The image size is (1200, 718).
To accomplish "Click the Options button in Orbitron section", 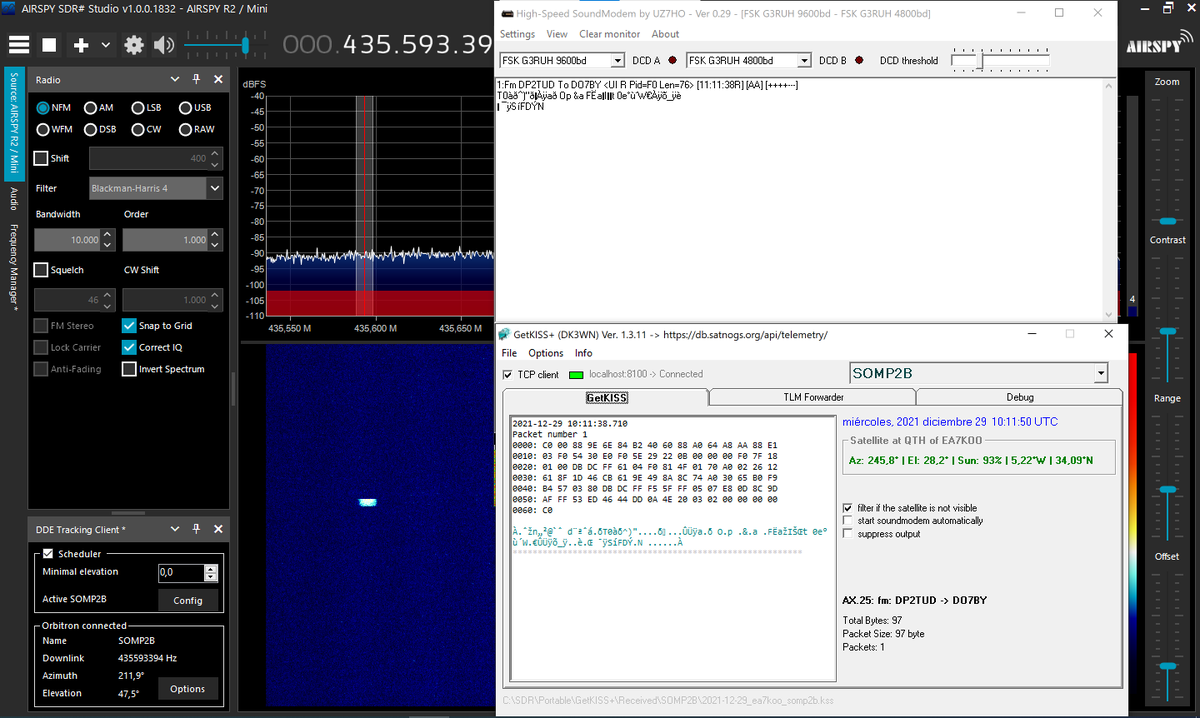I will (188, 688).
